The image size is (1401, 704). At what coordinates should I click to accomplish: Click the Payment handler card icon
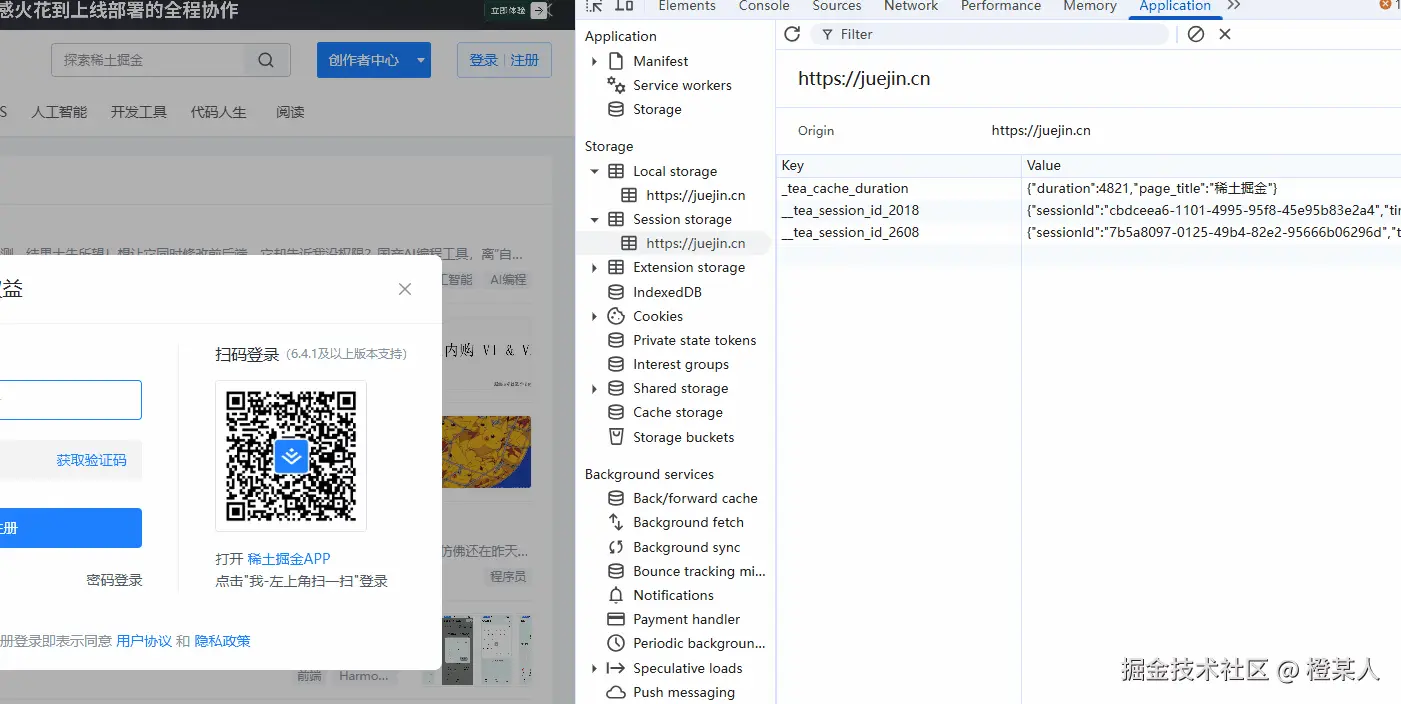616,619
